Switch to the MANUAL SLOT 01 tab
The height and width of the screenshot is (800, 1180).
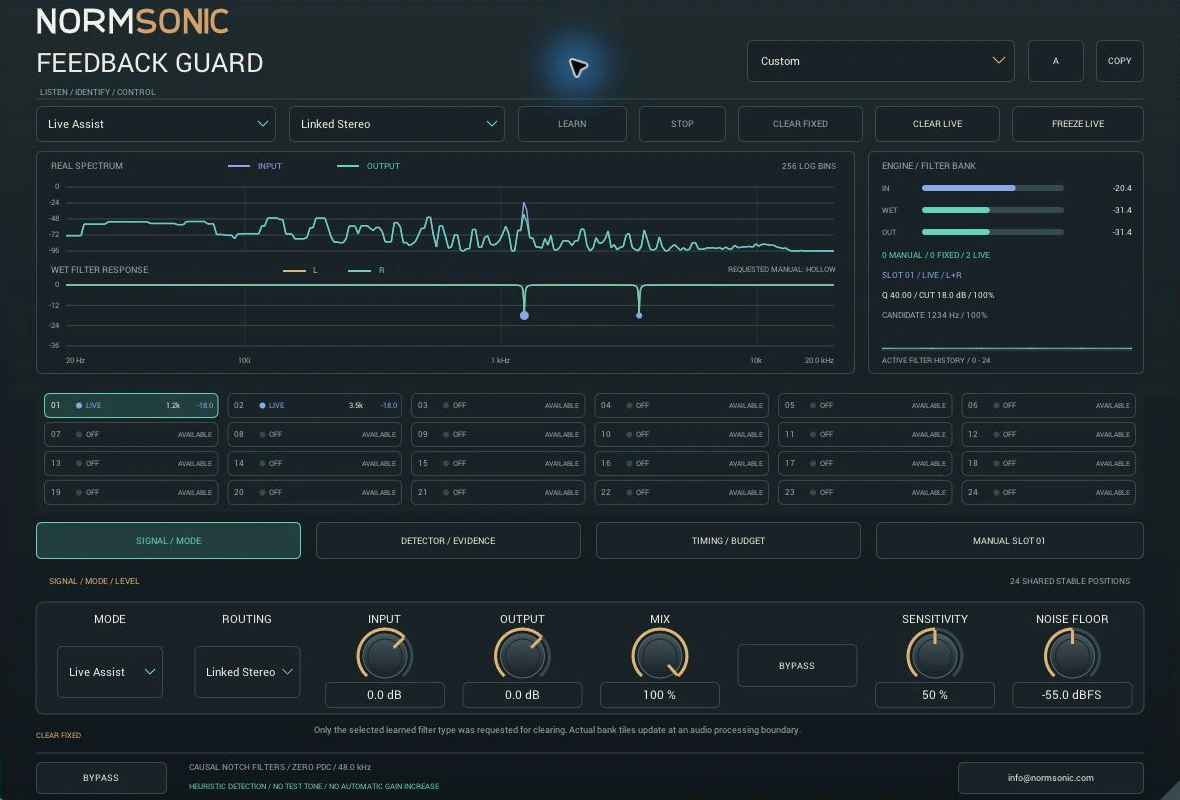[1009, 541]
